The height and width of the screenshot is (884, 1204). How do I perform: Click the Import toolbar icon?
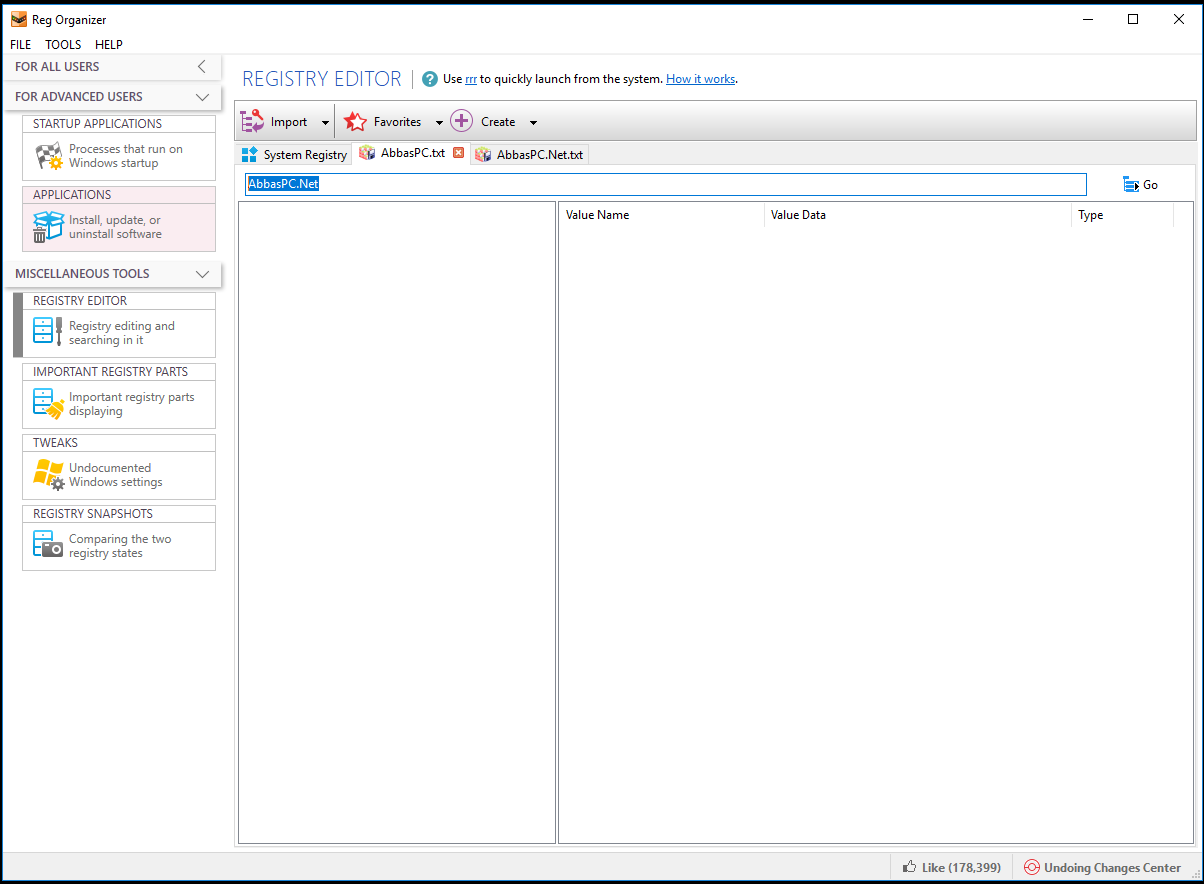pyautogui.click(x=252, y=121)
